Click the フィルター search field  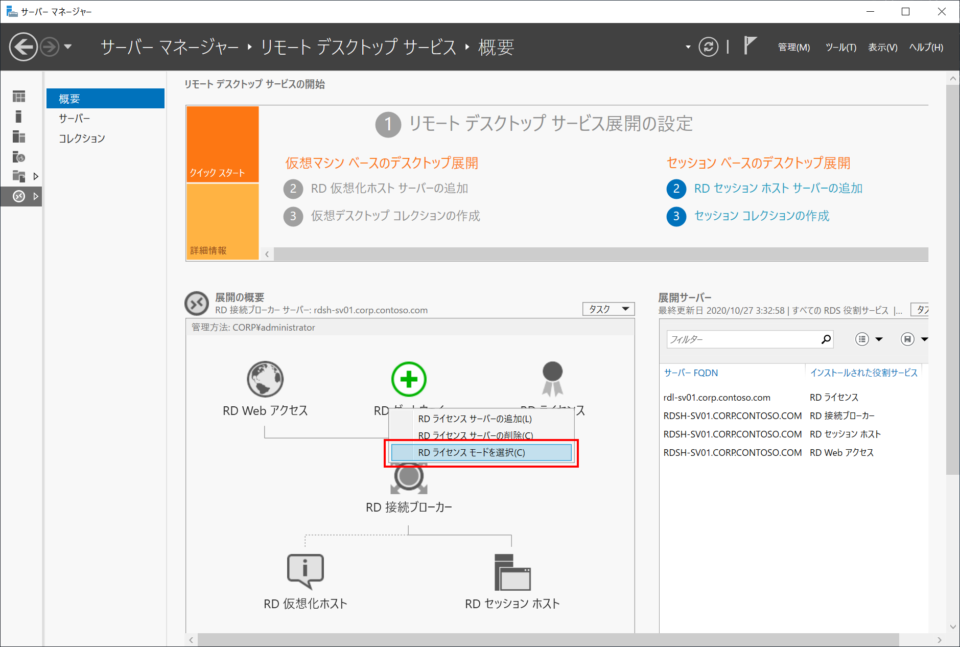tap(743, 339)
